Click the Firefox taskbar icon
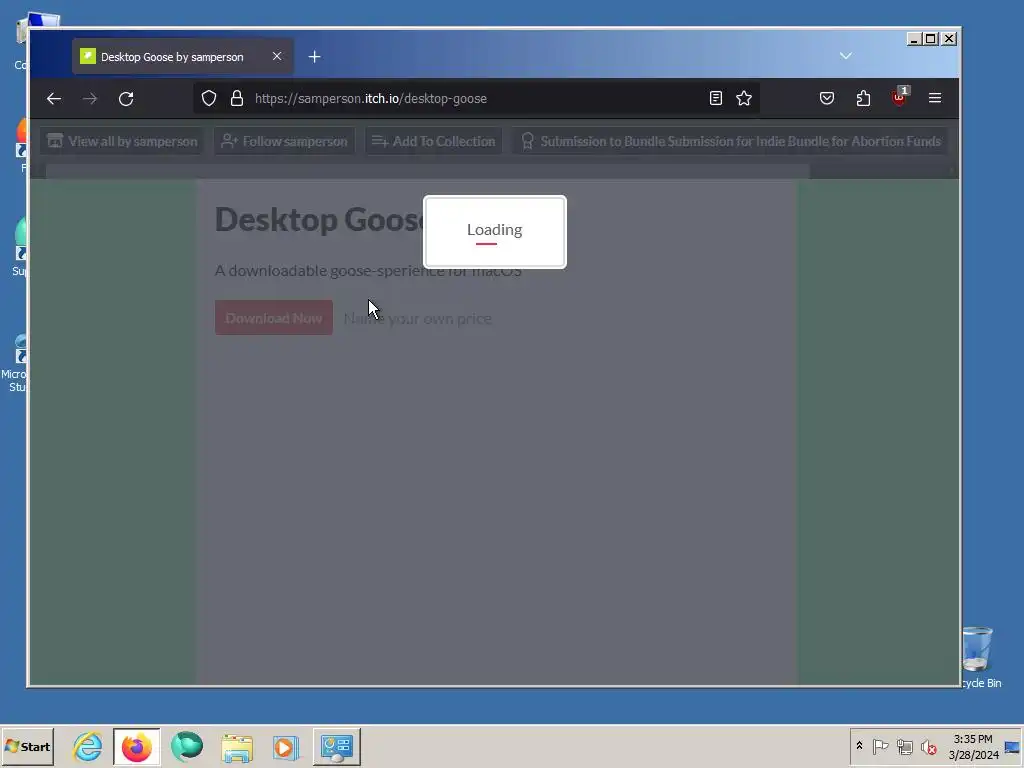The width and height of the screenshot is (1024, 768). pyautogui.click(x=136, y=746)
